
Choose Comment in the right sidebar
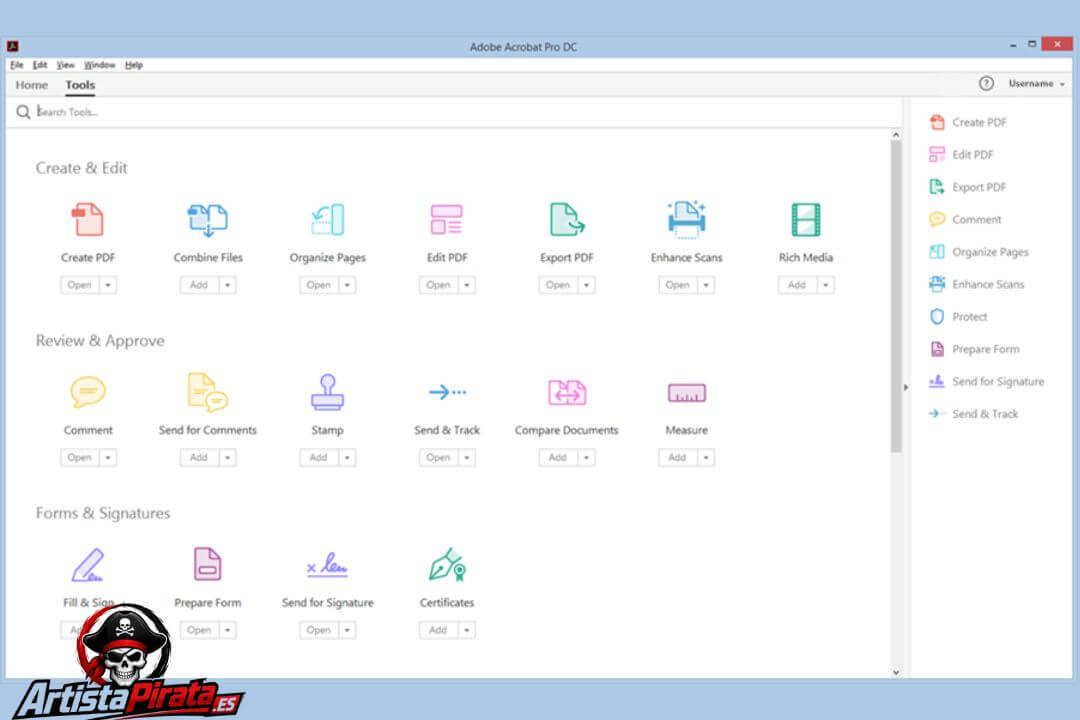(965, 219)
